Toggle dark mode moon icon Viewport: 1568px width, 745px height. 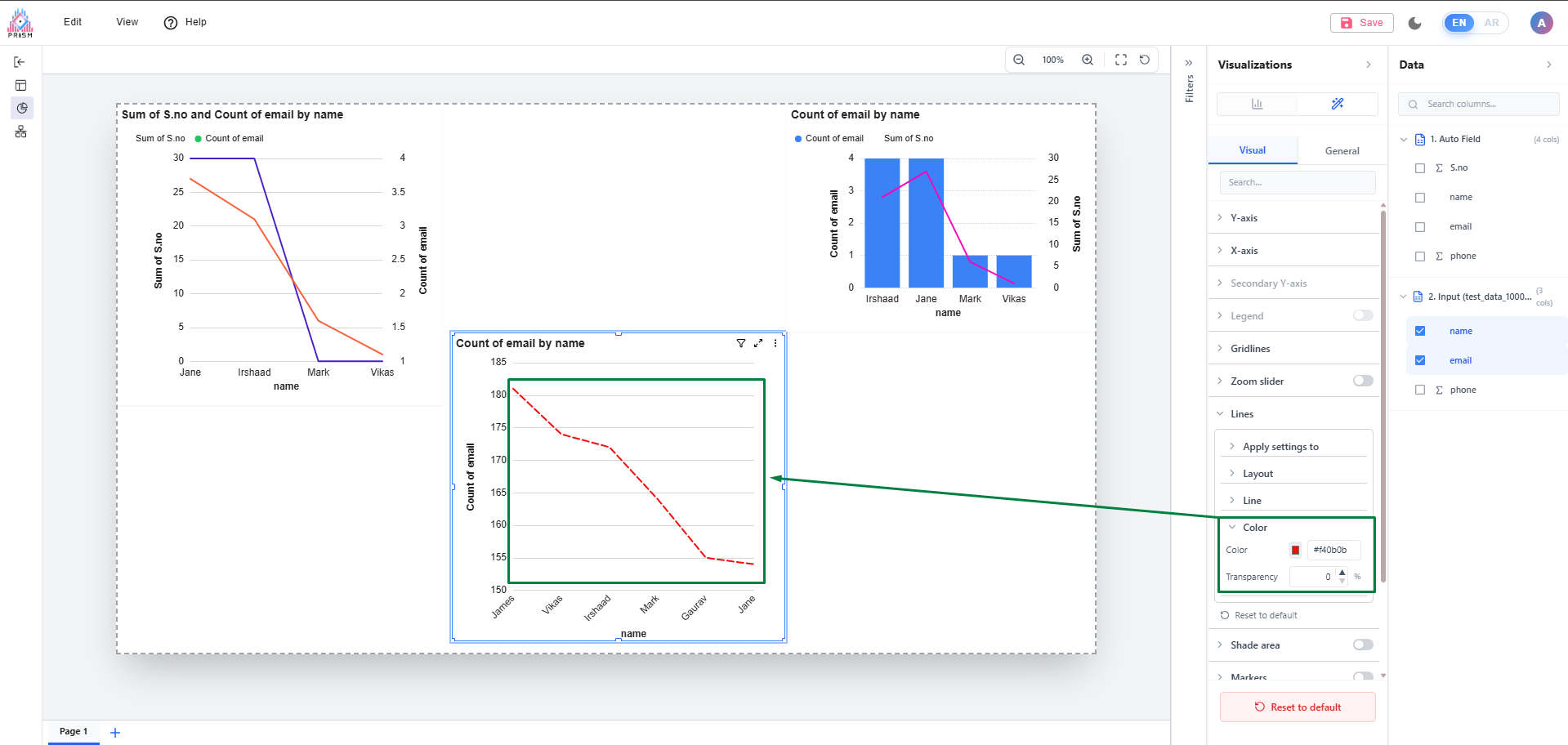pyautogui.click(x=1415, y=23)
